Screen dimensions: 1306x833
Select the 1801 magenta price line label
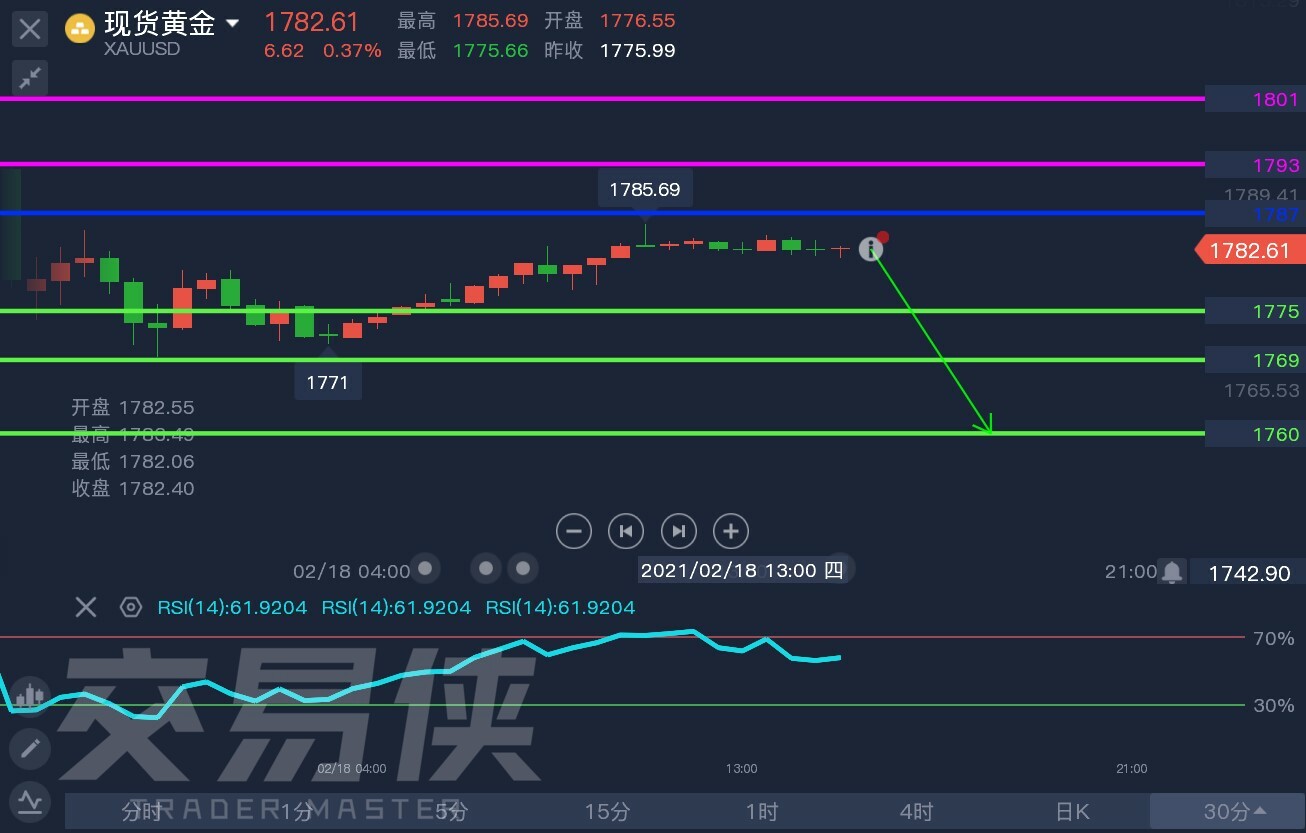tap(1255, 99)
